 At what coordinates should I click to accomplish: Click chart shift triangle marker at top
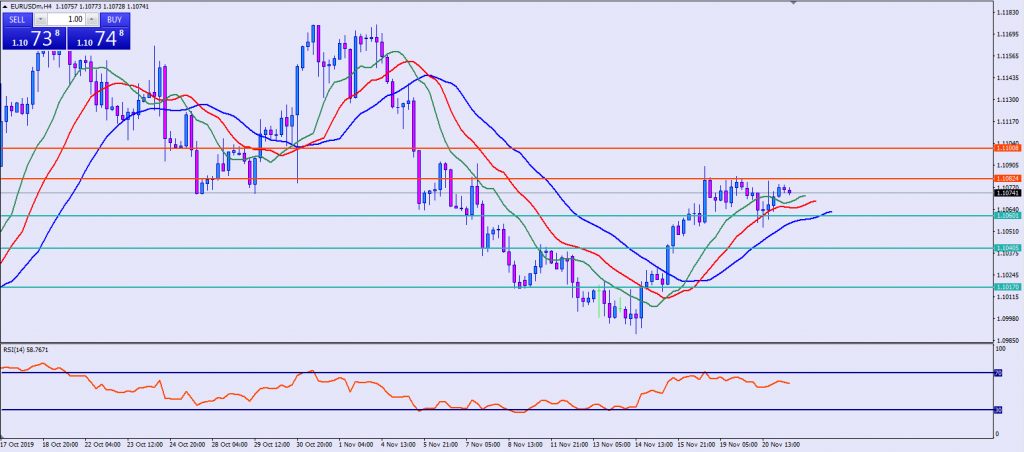coord(794,4)
